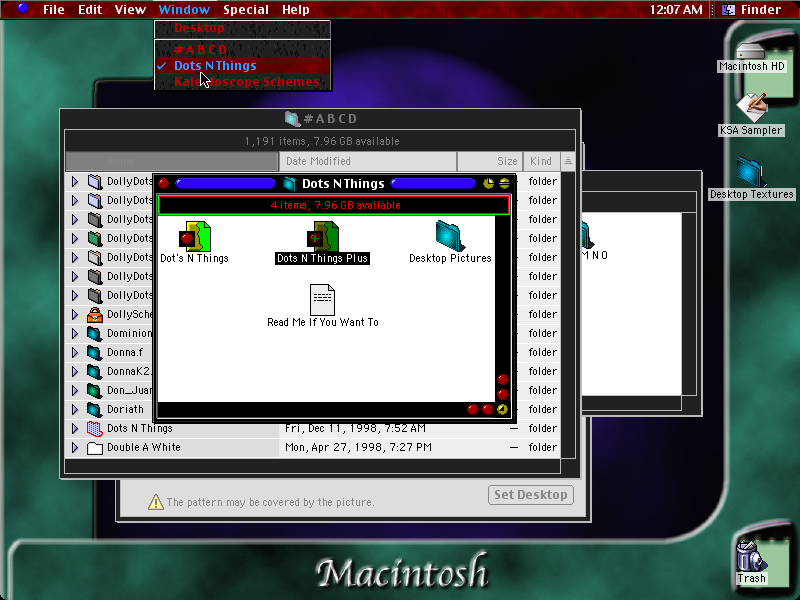Click the Don_Juan folder icon
The width and height of the screenshot is (800, 600).
95,391
